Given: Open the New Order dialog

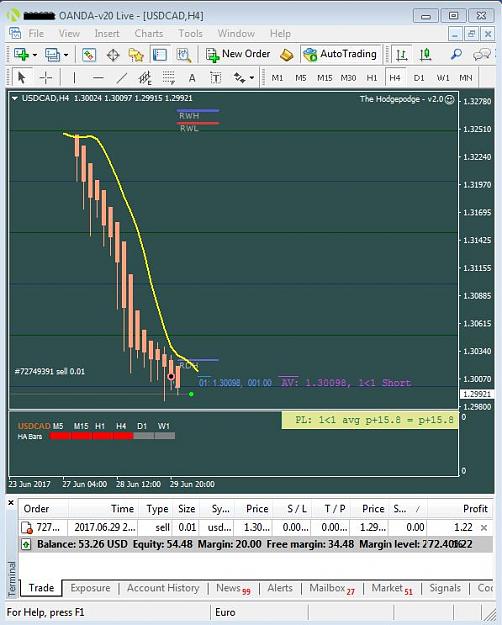Looking at the screenshot, I should click(238, 54).
